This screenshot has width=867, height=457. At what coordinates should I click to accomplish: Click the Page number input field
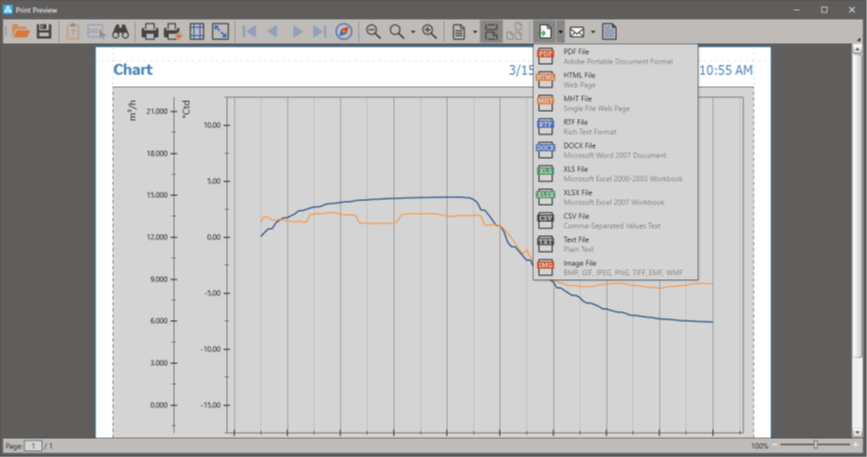33,445
